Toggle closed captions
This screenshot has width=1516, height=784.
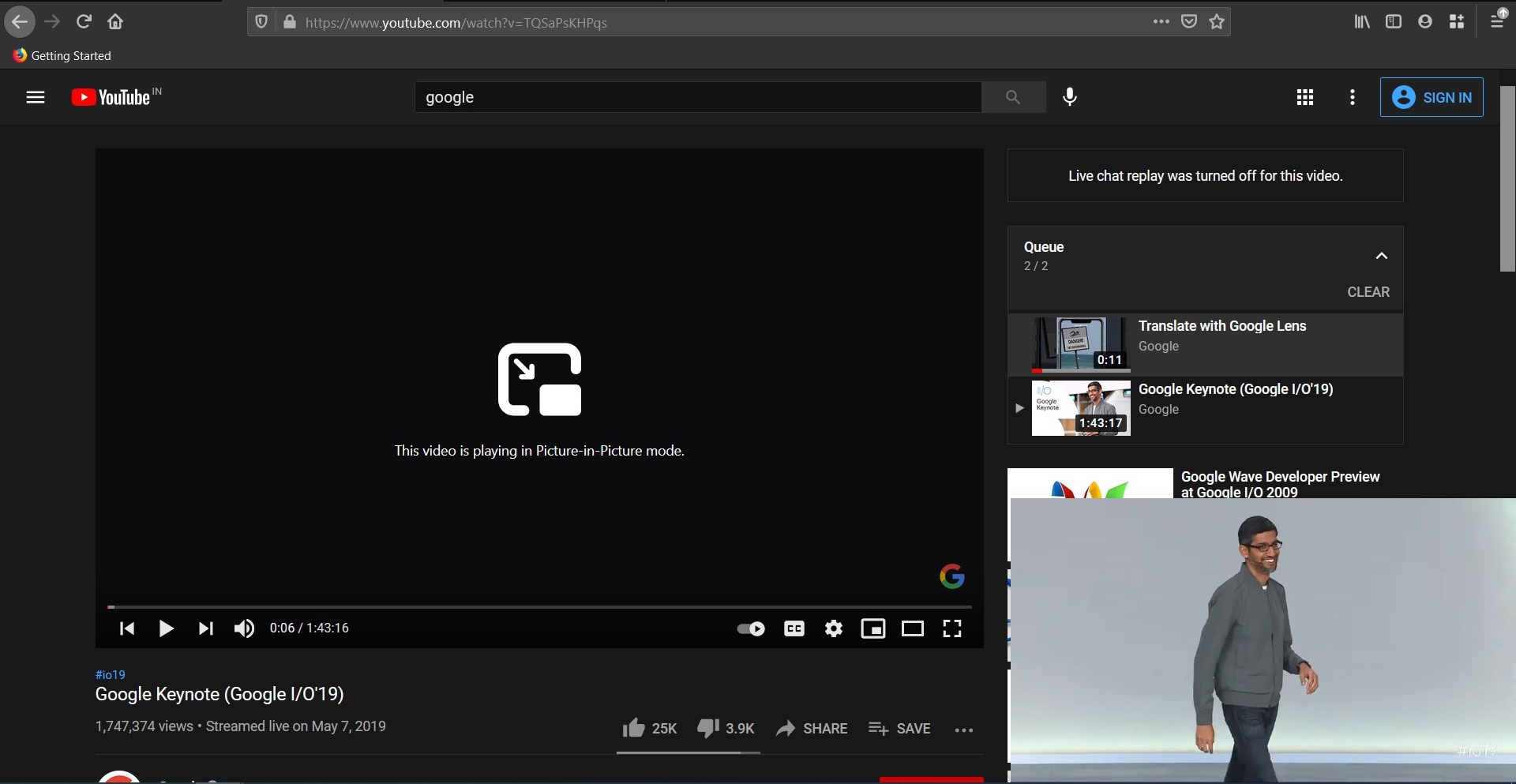point(794,628)
